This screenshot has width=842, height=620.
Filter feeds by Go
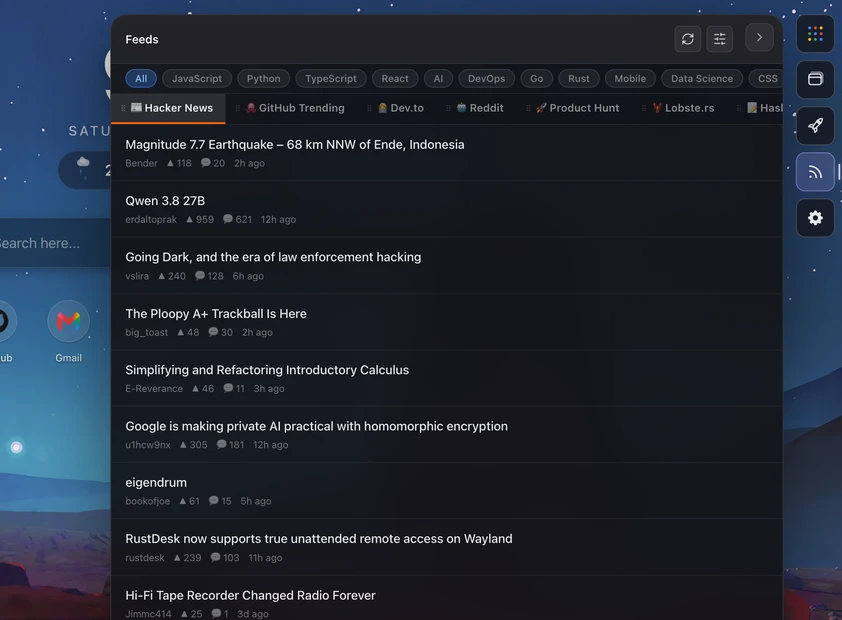[x=536, y=78]
